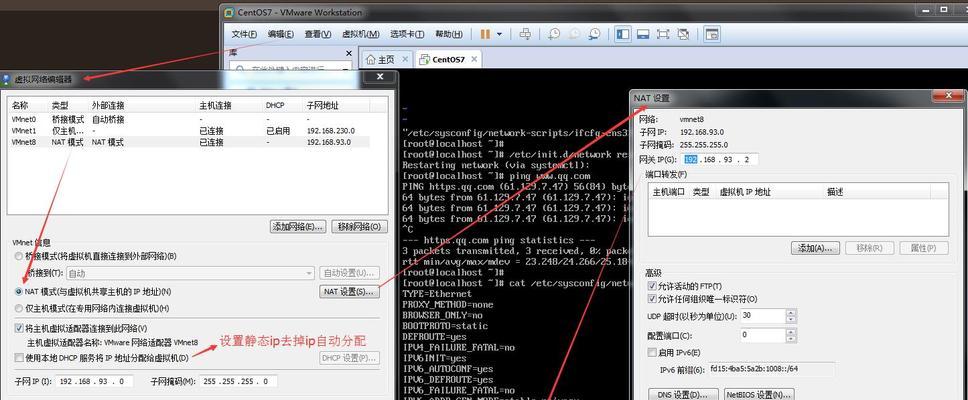Click DNS 设置(D)... button
Screen dimensions: 968x400
click(682, 394)
